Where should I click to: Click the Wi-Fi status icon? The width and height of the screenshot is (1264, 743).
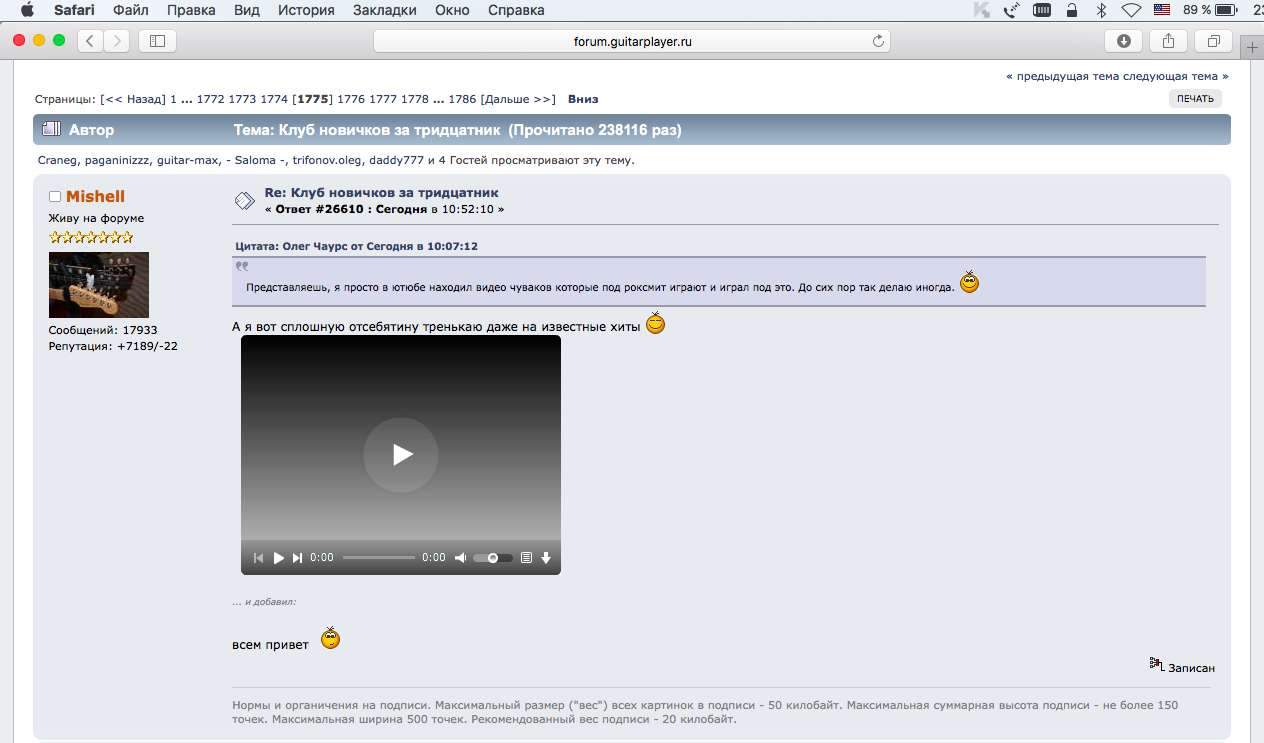tap(1131, 10)
